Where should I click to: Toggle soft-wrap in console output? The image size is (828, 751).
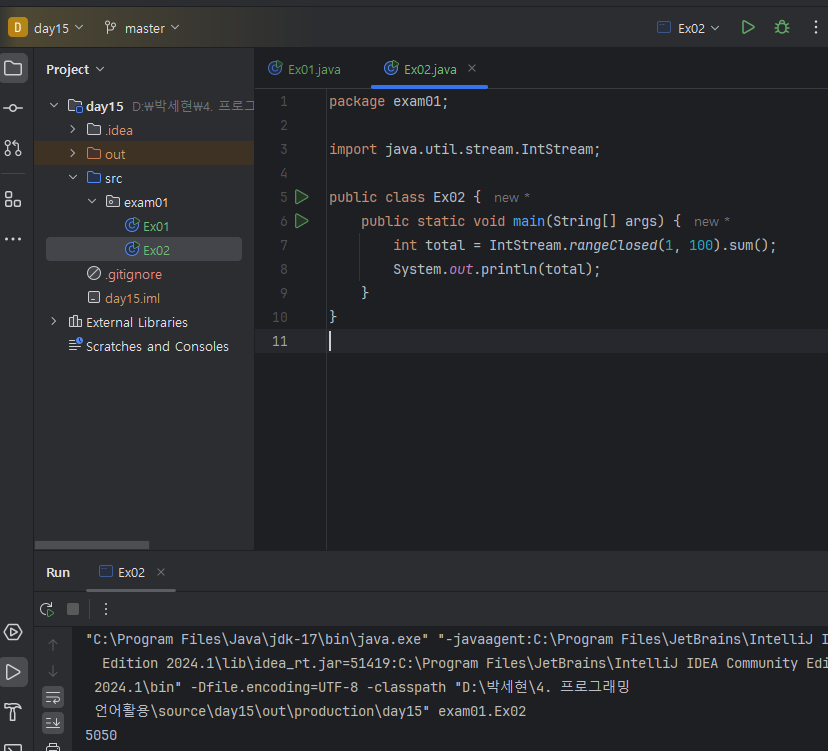pos(53,697)
